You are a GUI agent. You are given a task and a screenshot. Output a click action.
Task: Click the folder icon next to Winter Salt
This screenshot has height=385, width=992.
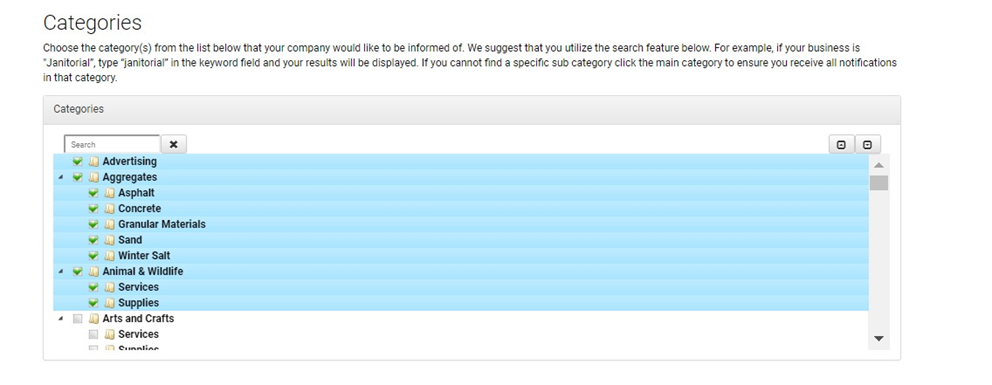[x=109, y=255]
